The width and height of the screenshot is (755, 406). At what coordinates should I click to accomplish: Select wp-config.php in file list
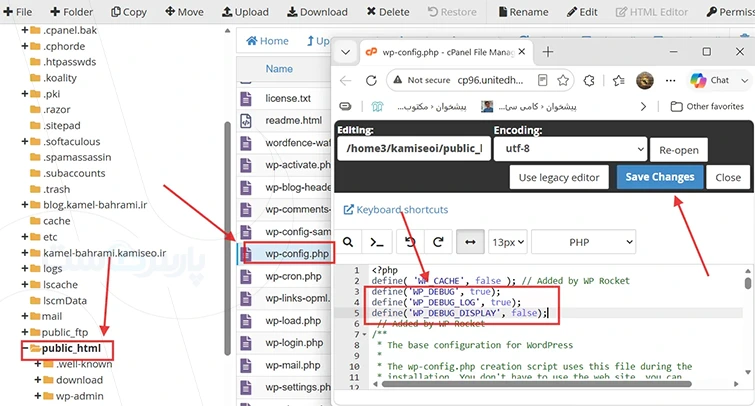pyautogui.click(x=297, y=254)
